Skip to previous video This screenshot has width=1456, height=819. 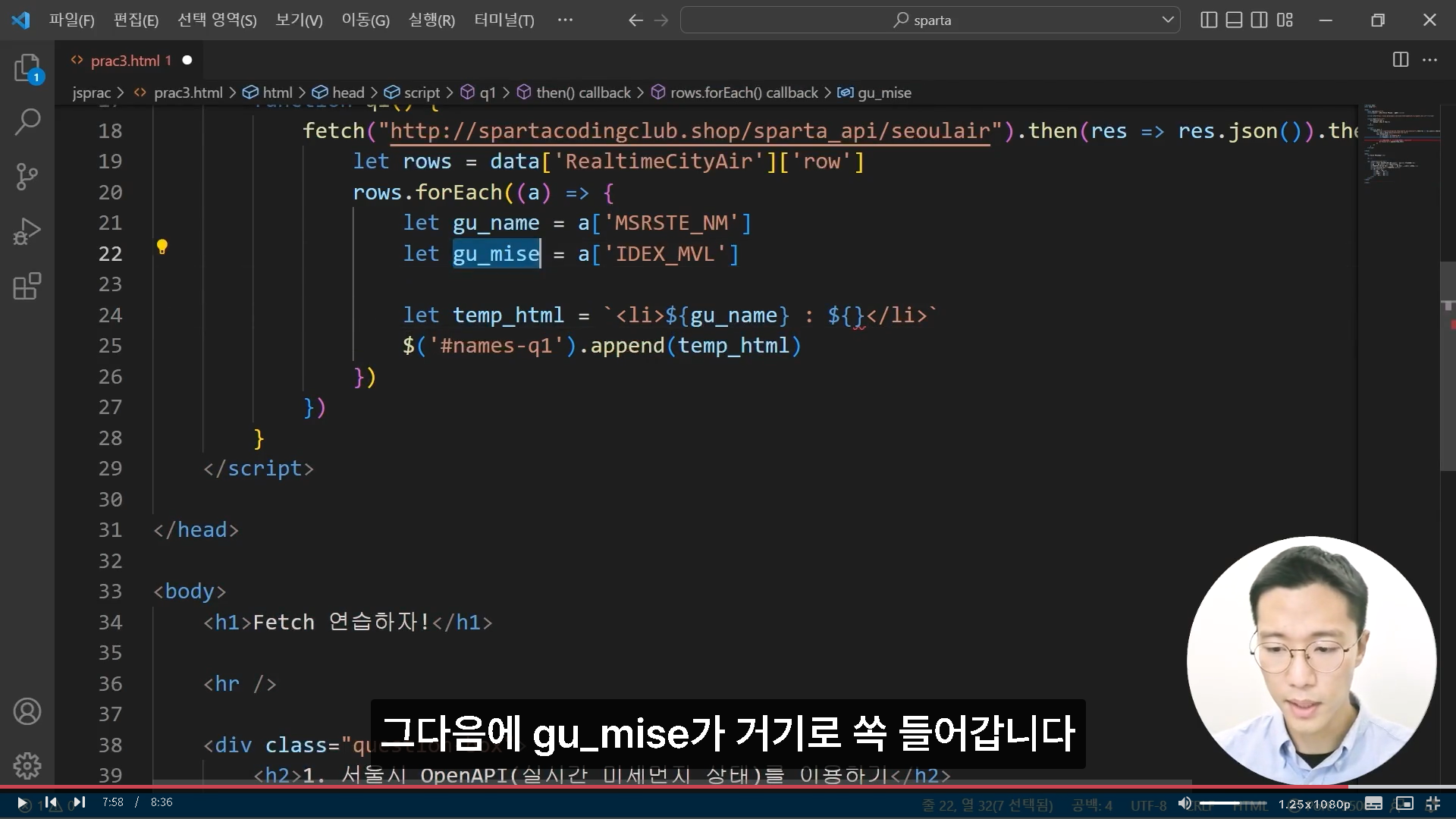51,802
